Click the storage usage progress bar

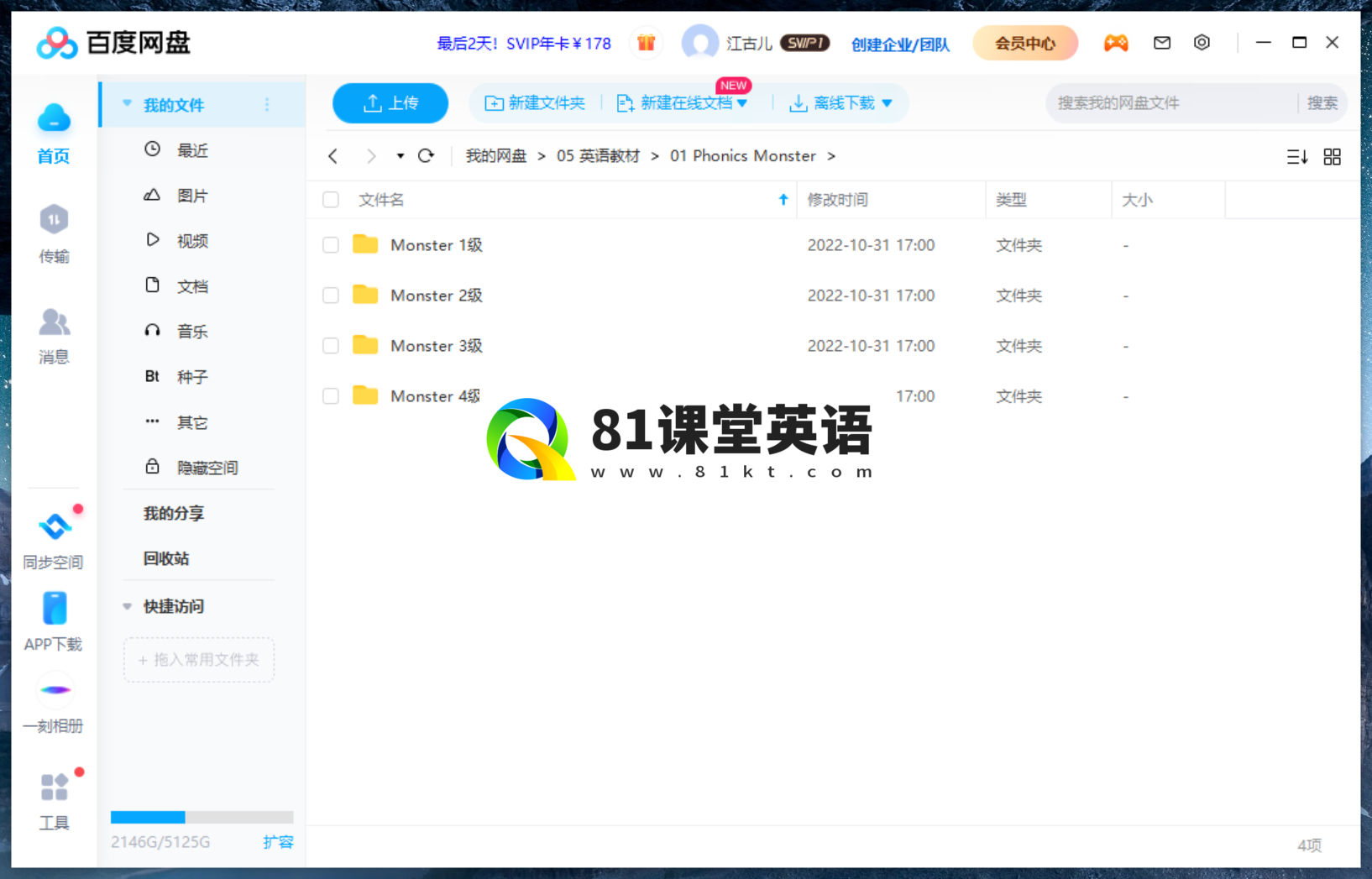click(x=202, y=817)
